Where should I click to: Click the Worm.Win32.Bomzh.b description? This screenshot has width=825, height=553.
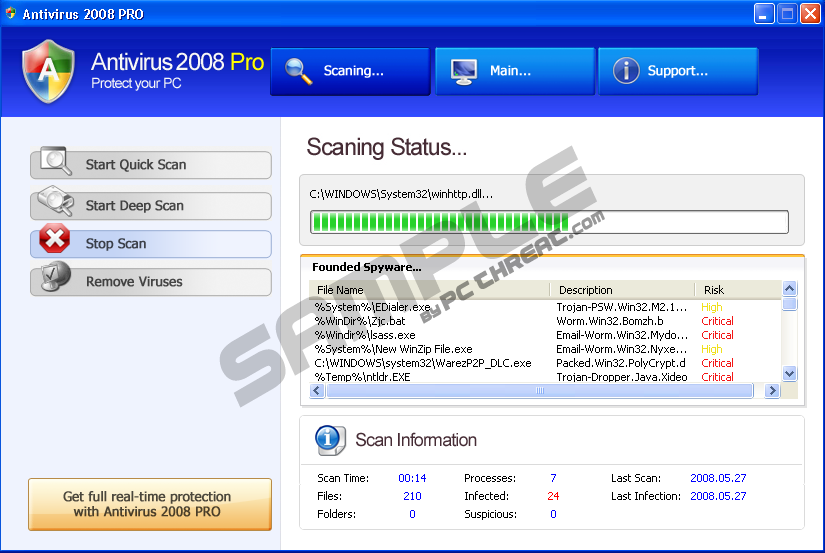point(610,321)
